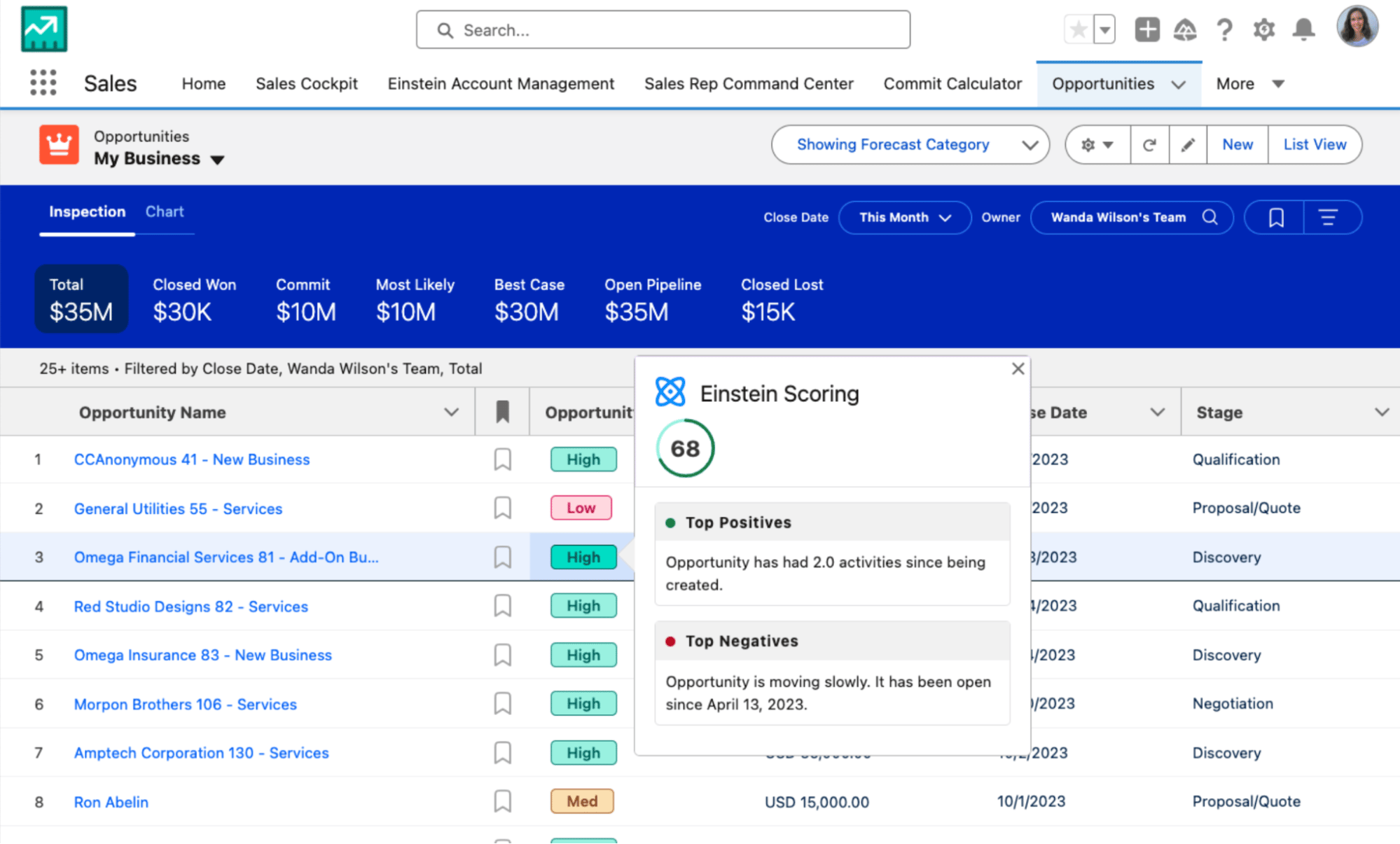Open the Showing Forecast Category dropdown
Screen dimensions: 1400x844
(910, 145)
